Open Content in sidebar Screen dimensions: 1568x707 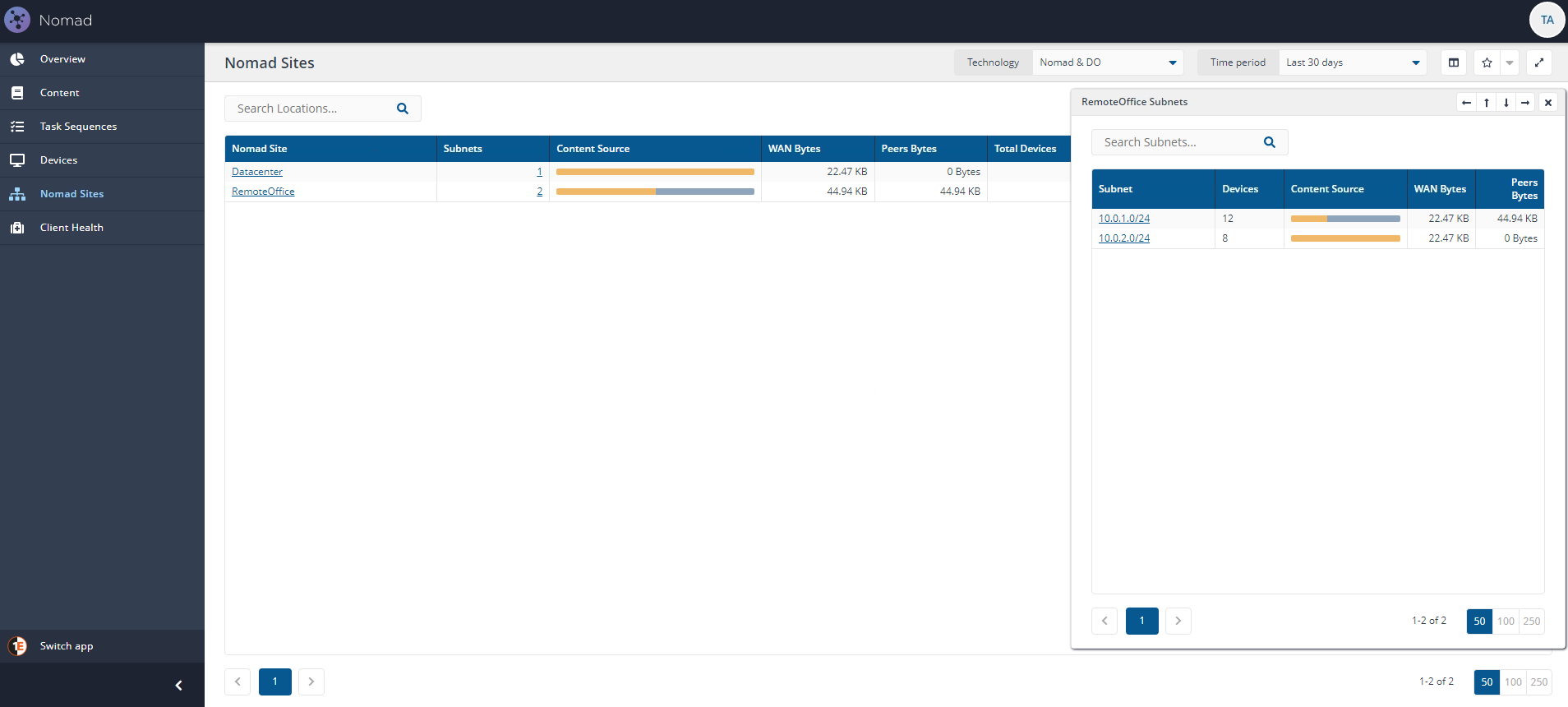click(102, 93)
